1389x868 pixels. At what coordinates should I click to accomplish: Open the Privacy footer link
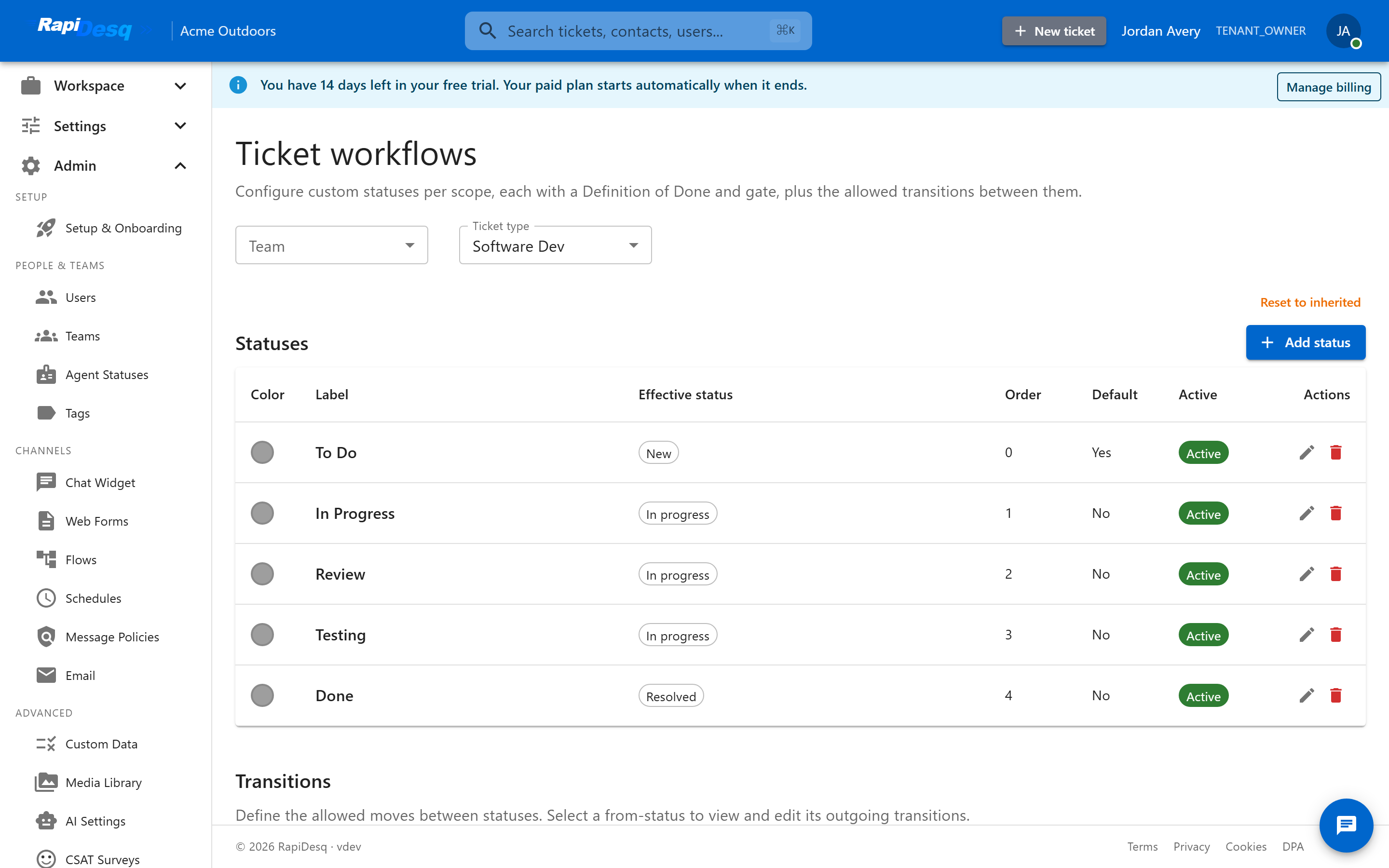1191,847
